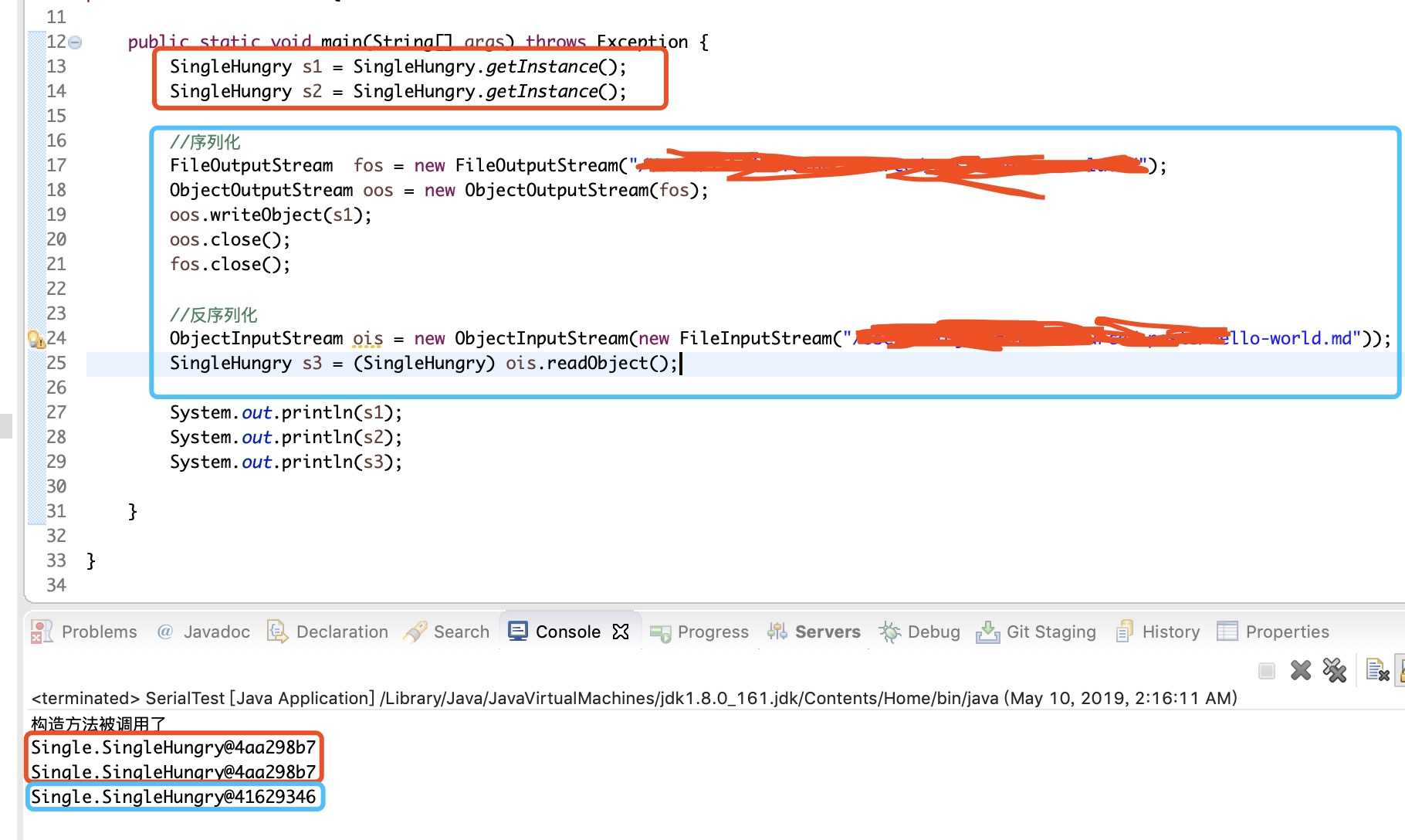Click line number 27 in the gutter
The height and width of the screenshot is (840, 1405).
click(56, 412)
